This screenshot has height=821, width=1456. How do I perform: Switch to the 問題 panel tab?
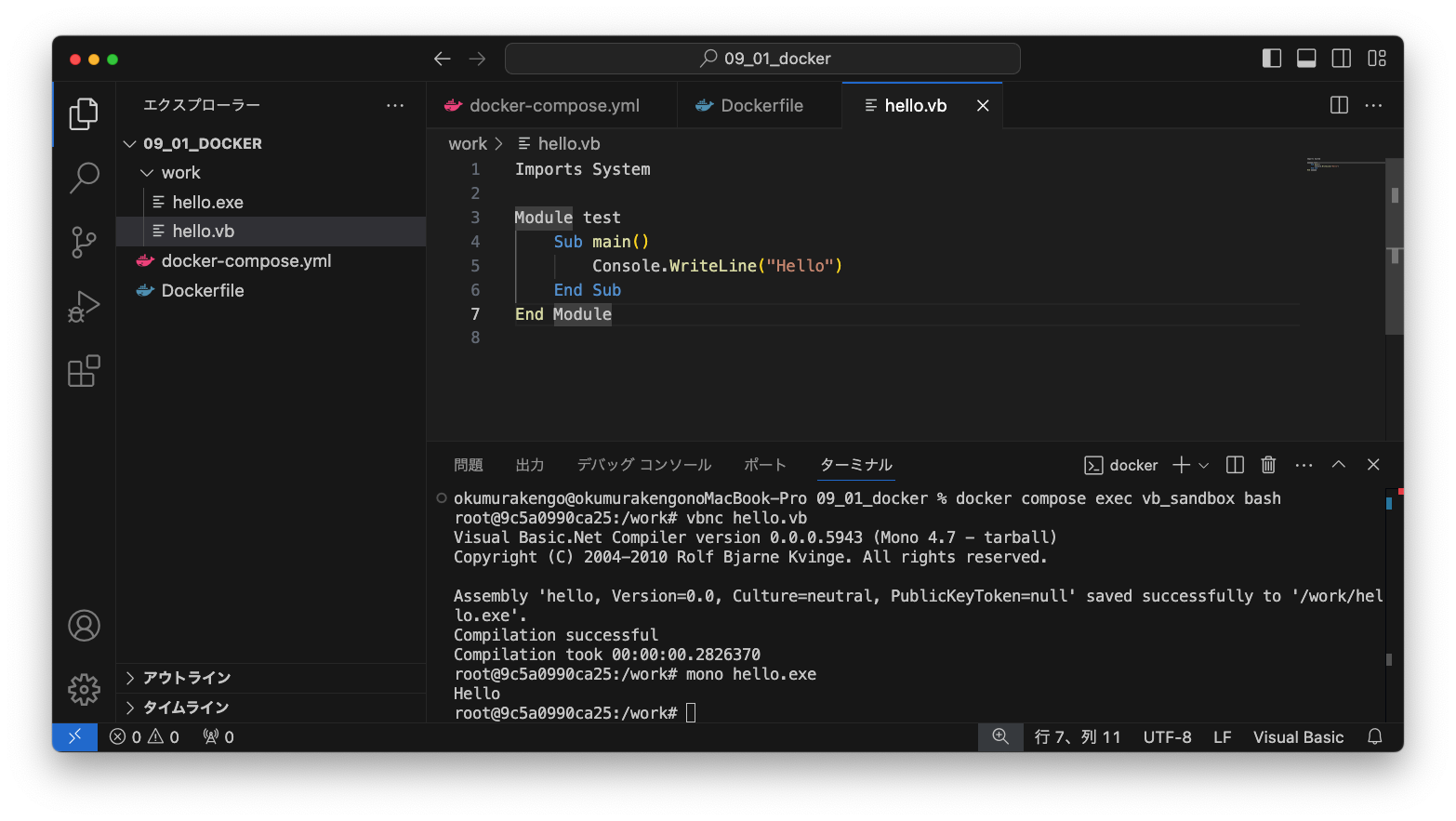click(x=469, y=465)
